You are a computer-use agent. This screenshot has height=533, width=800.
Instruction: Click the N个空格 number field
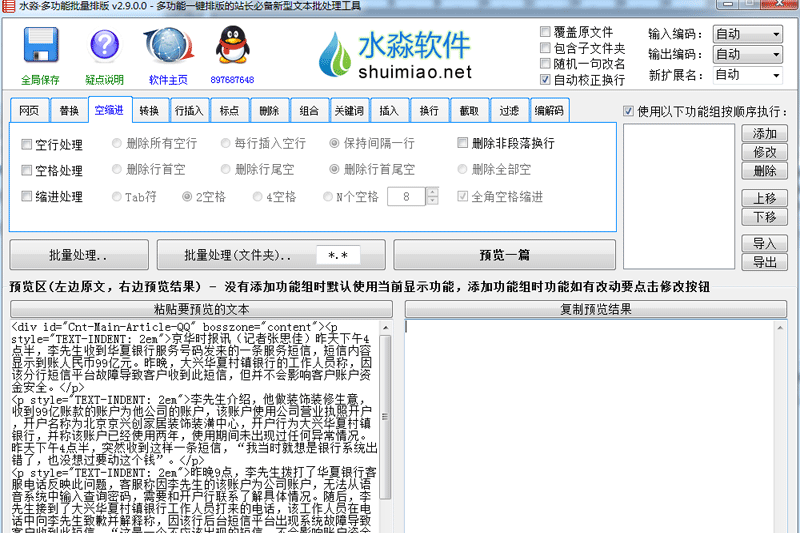coord(407,196)
